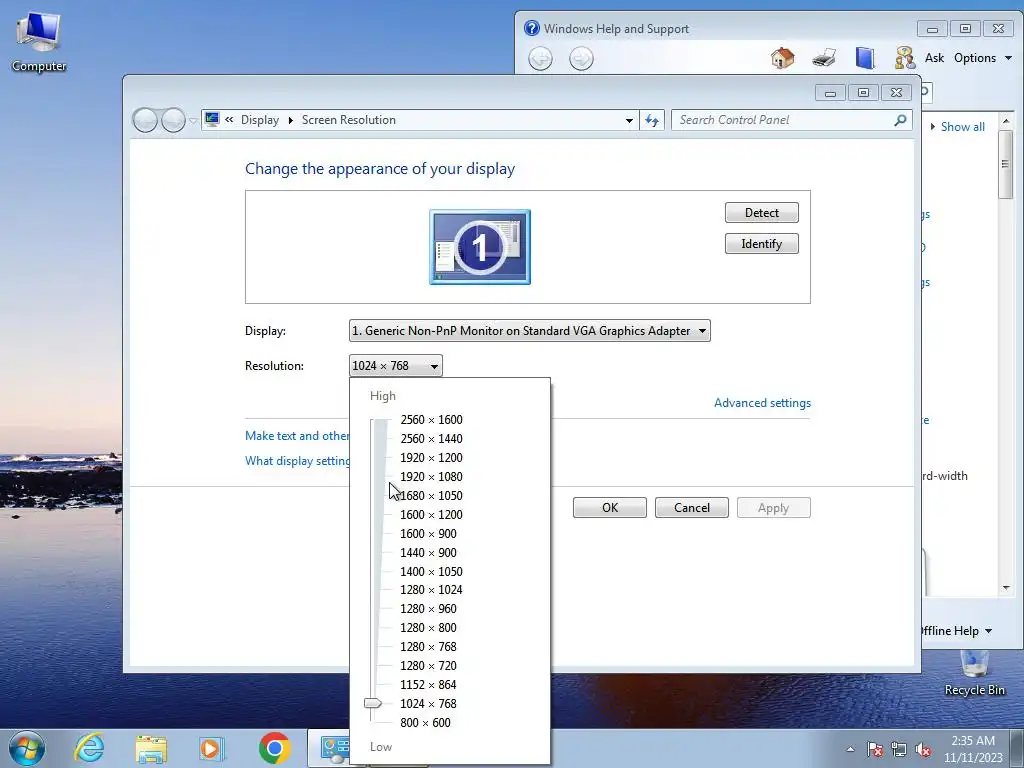Screen dimensions: 1024x768
Task: Select 1152 × 864 resolution
Action: [x=428, y=684]
